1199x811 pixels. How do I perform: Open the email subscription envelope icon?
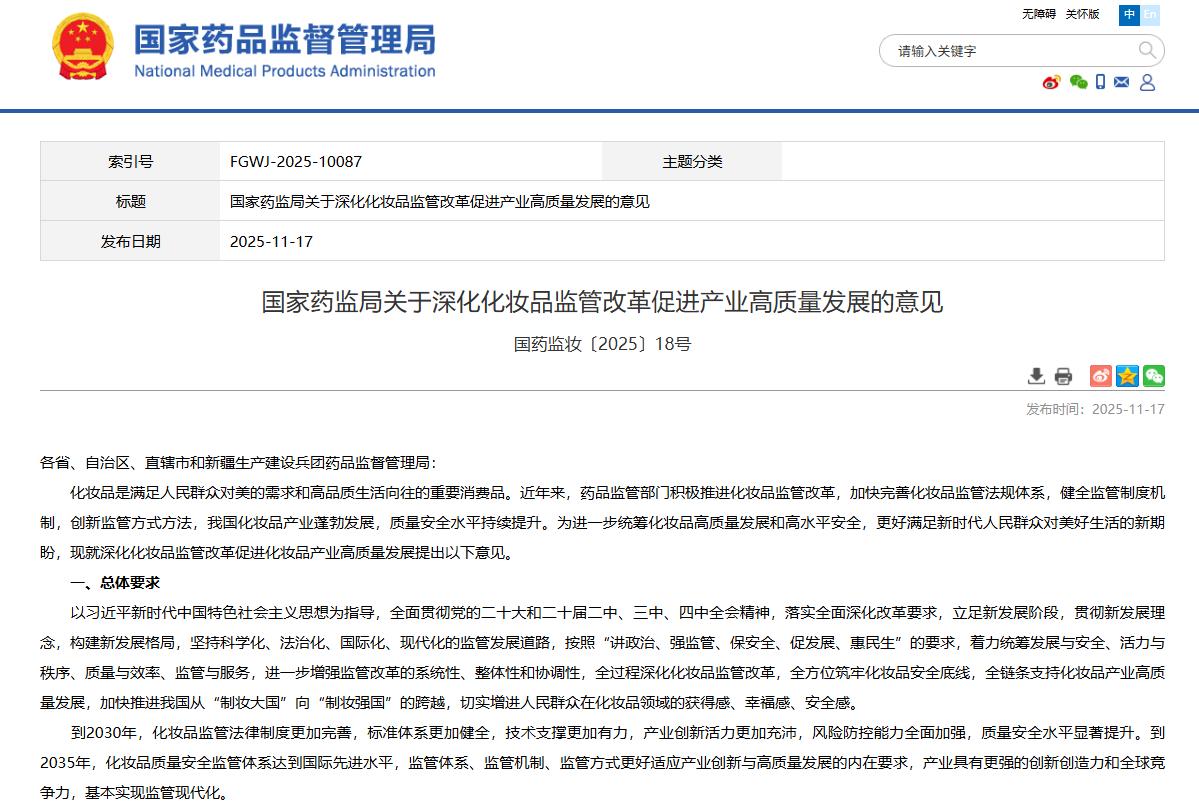pos(1123,83)
